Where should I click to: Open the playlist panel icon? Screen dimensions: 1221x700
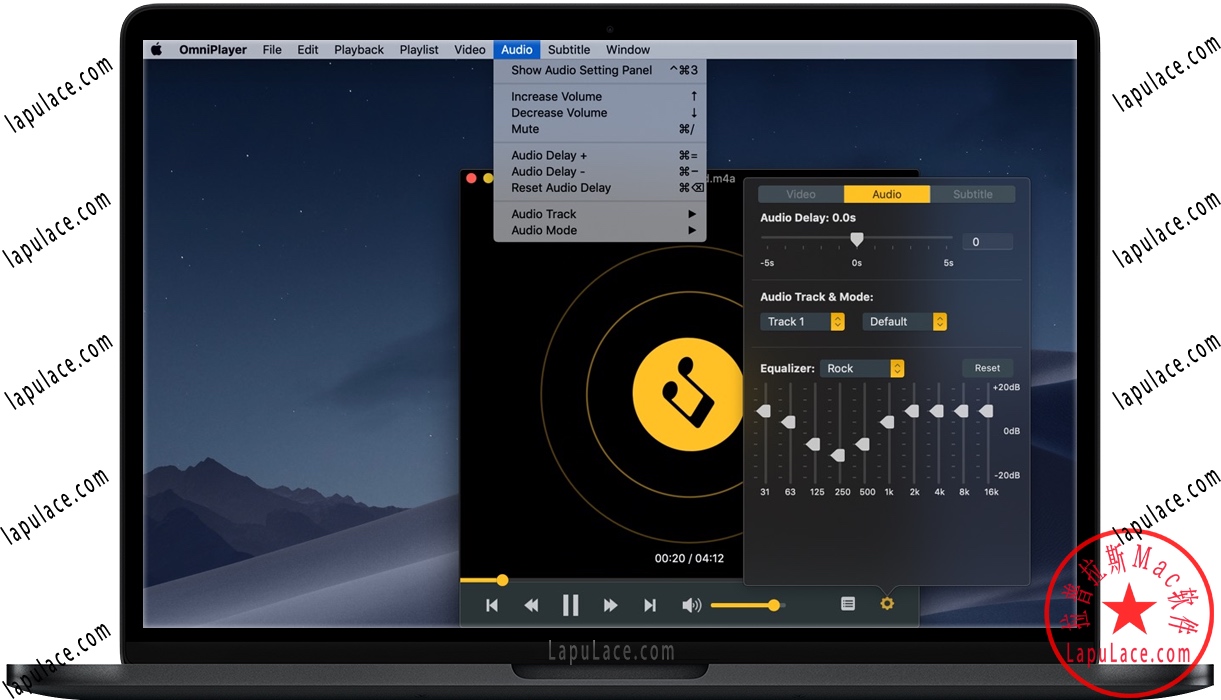848,604
